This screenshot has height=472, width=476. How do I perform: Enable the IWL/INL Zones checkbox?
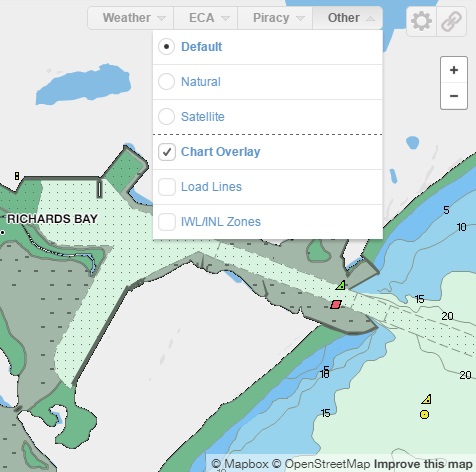[167, 222]
